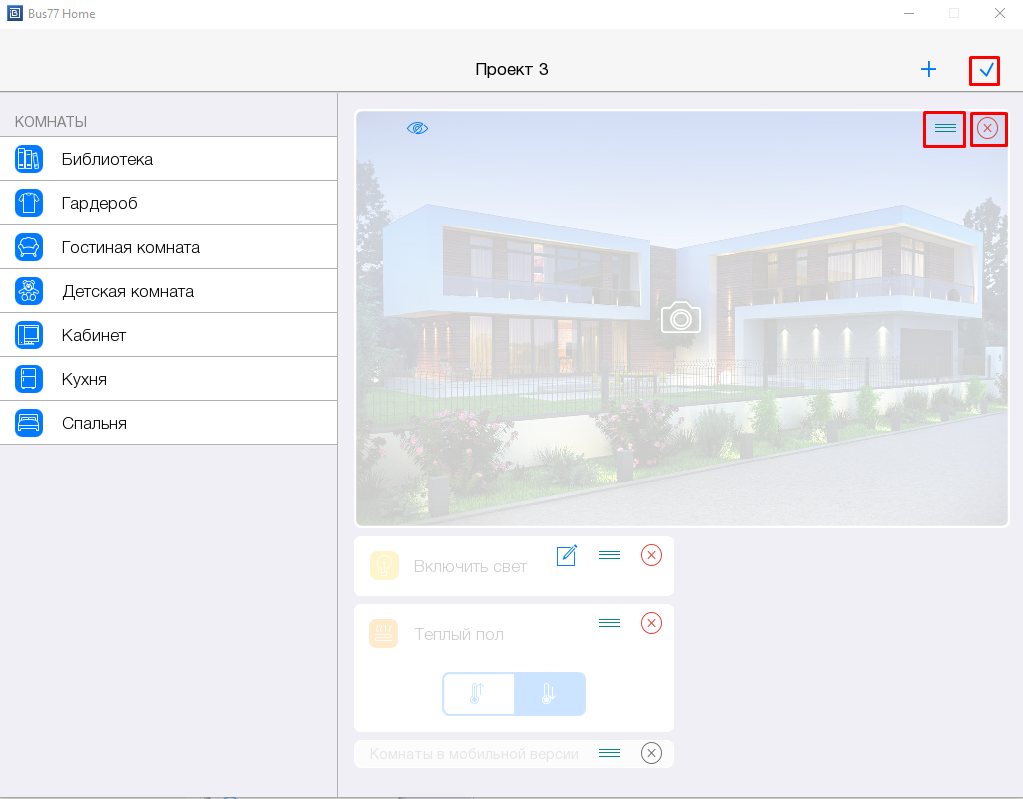Remove Комнаты в мобильной версии block
Viewport: 1023px width, 799px height.
pos(651,753)
